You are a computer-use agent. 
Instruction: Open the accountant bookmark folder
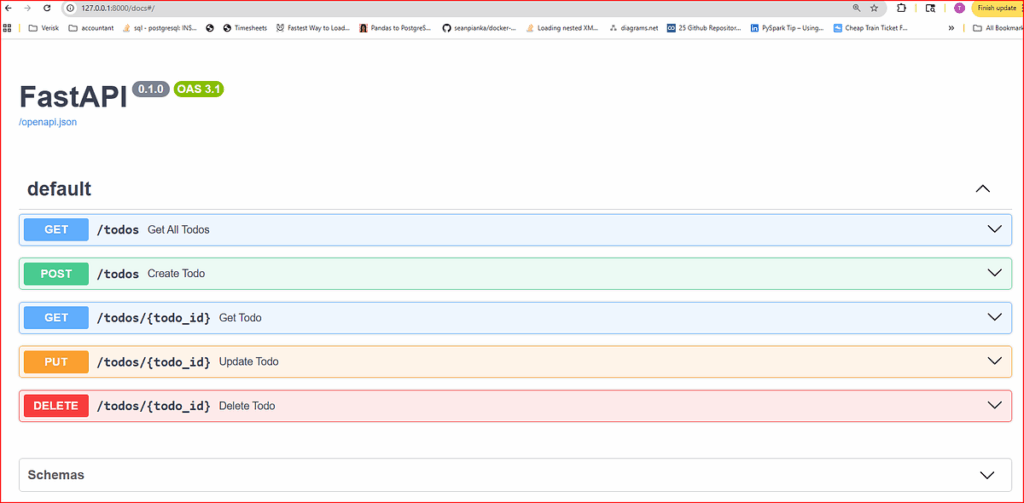tap(91, 28)
